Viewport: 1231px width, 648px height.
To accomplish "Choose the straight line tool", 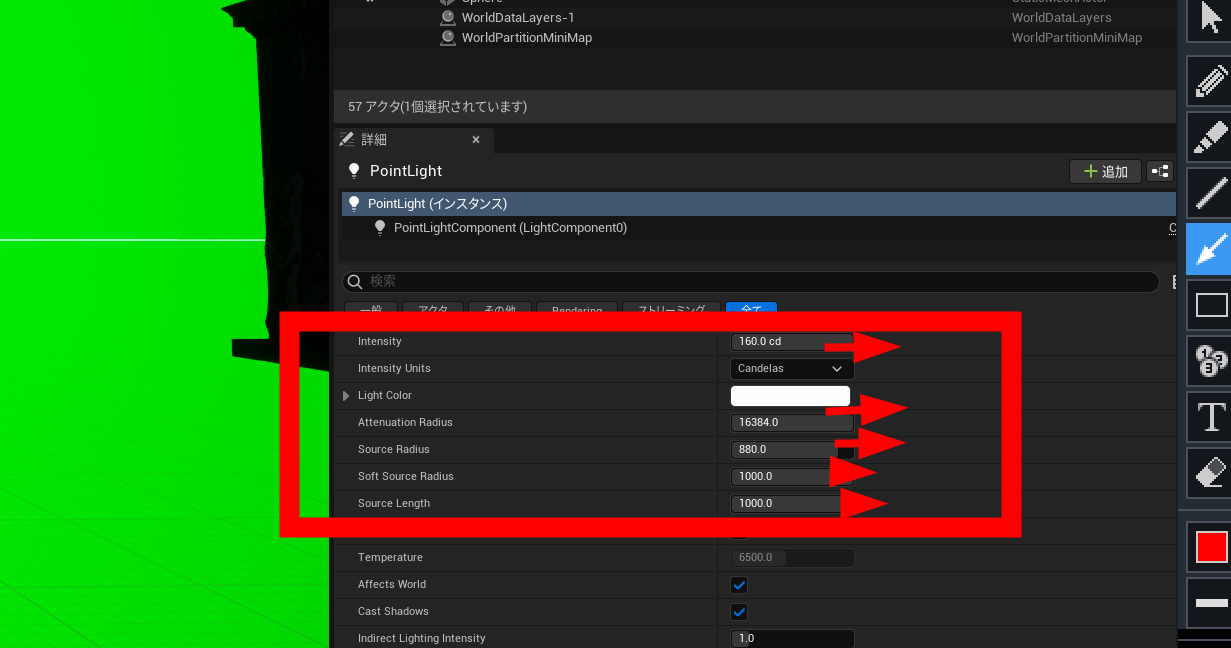I will tap(1211, 194).
